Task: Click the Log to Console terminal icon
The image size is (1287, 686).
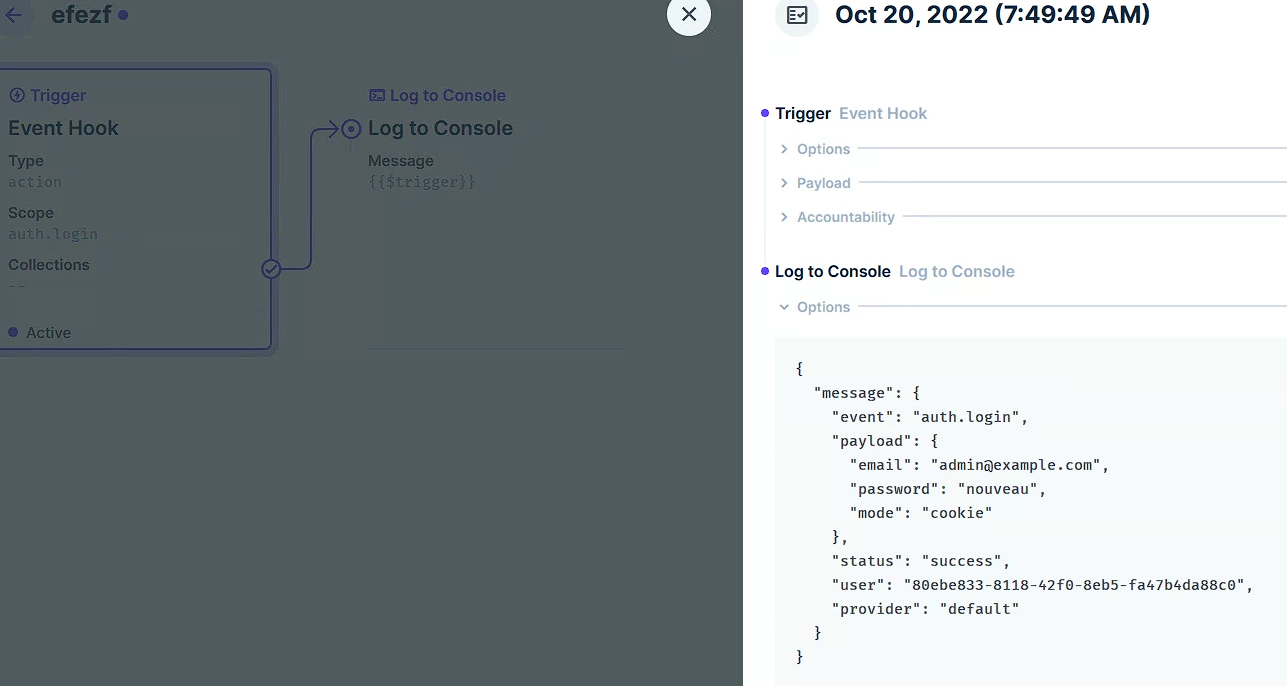Action: 379,94
